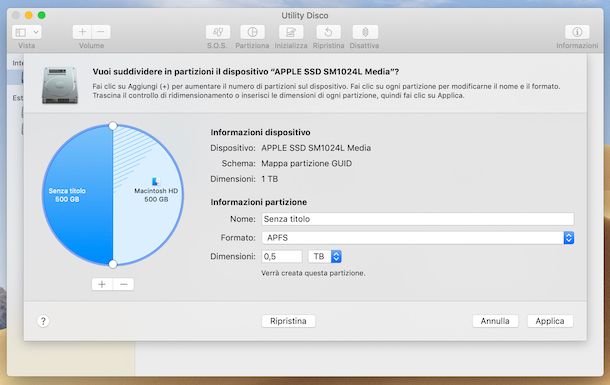Click the Vista sidebar view icon
610x385 pixels.
point(21,32)
